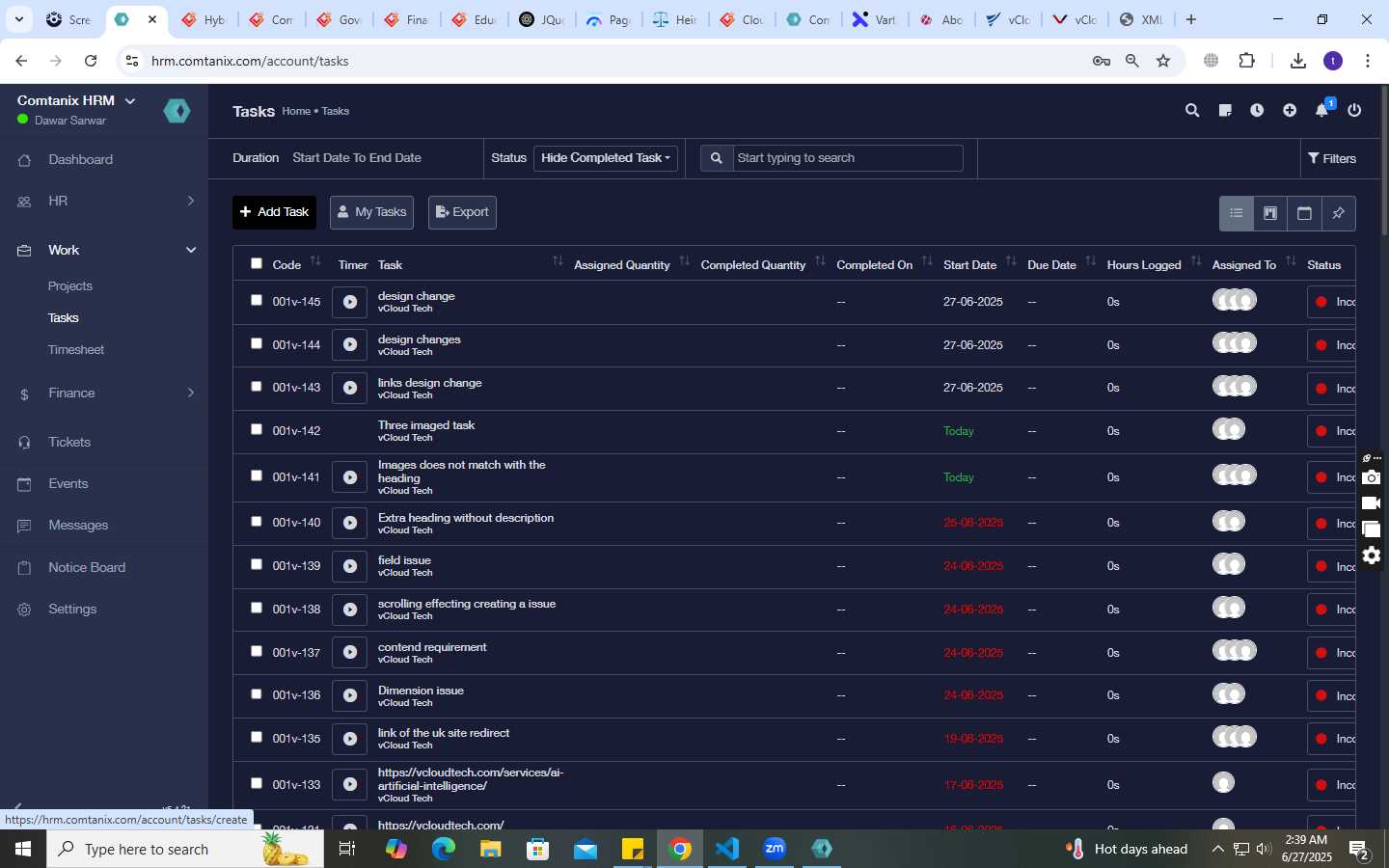Open Chrome downloads icon
This screenshot has height=868, width=1389.
click(x=1298, y=61)
